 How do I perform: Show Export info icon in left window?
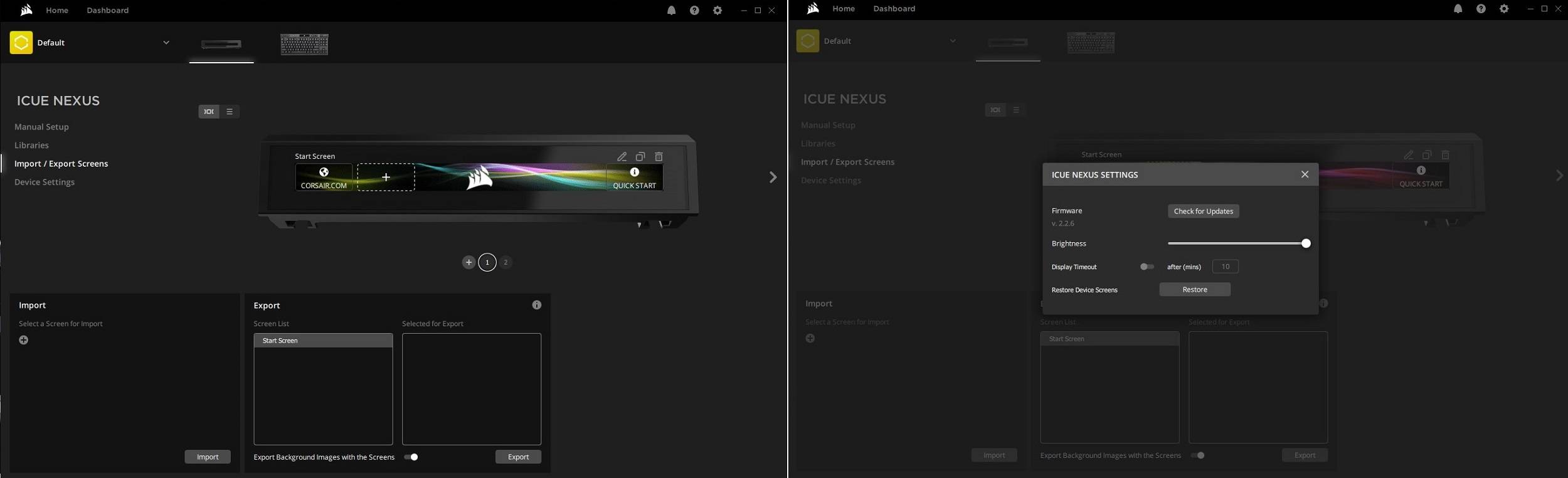(537, 305)
